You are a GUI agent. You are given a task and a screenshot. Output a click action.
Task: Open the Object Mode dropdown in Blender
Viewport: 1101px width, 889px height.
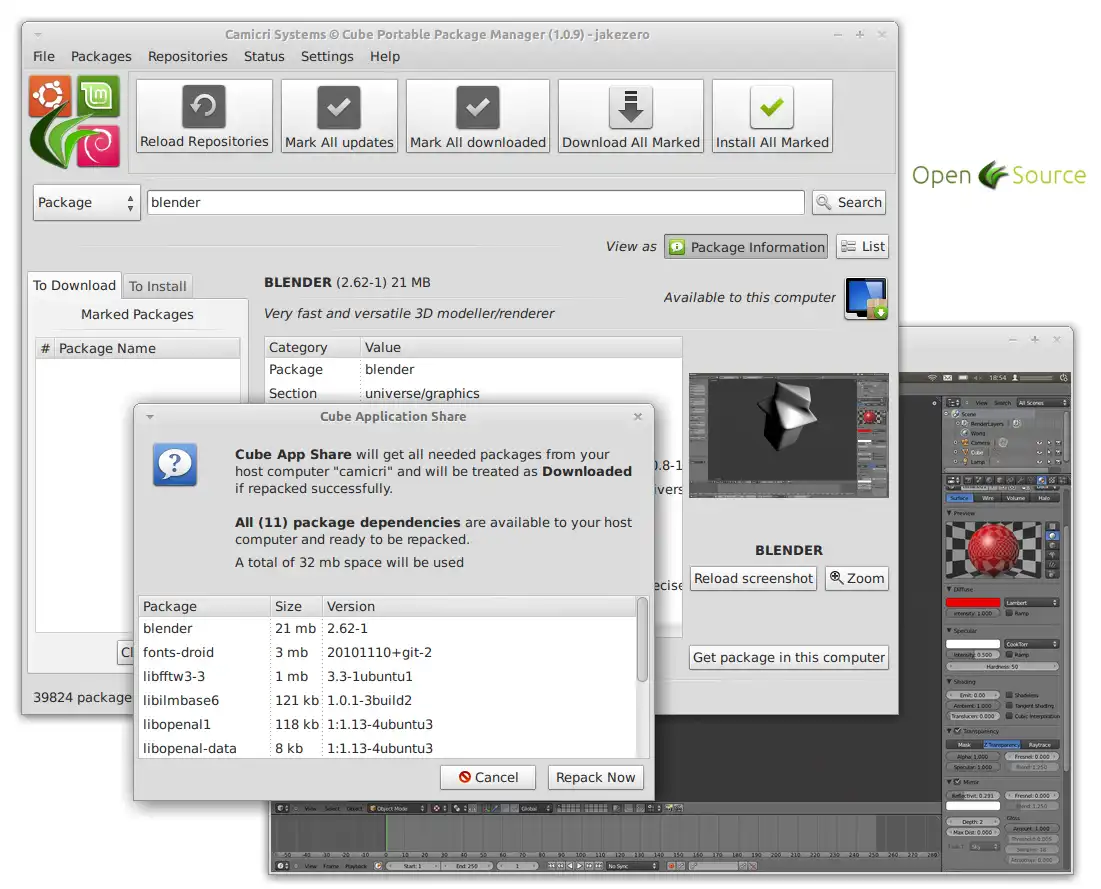[397, 808]
